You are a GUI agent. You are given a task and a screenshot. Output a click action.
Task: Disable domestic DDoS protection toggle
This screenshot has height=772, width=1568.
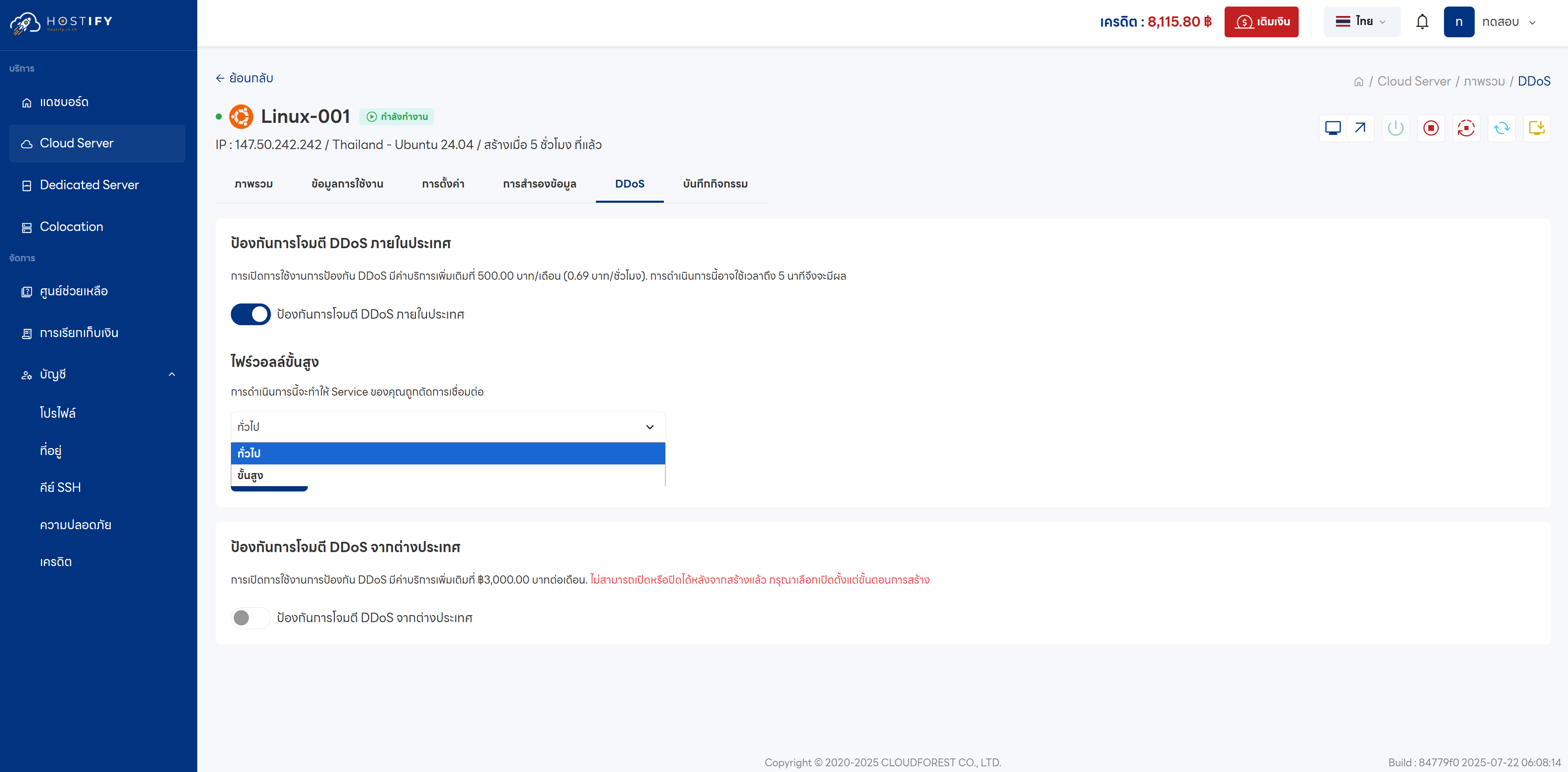click(x=250, y=315)
